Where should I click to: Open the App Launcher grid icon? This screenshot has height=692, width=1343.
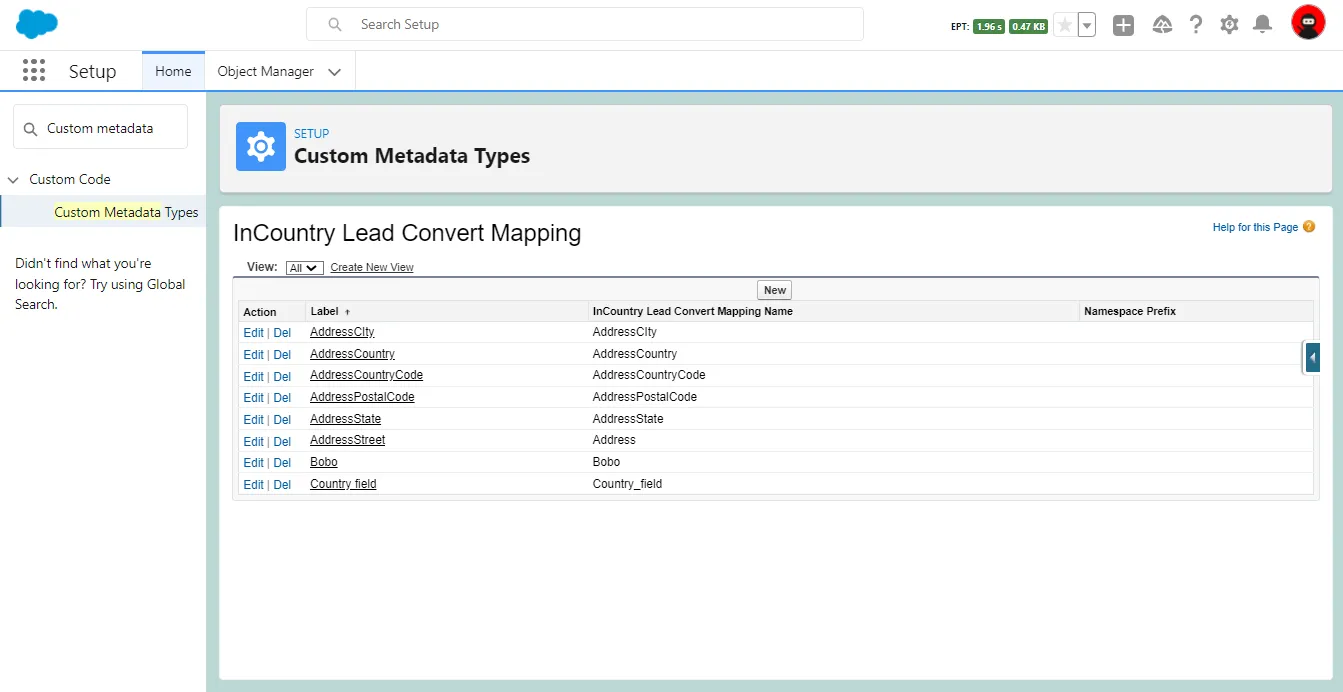pos(34,71)
